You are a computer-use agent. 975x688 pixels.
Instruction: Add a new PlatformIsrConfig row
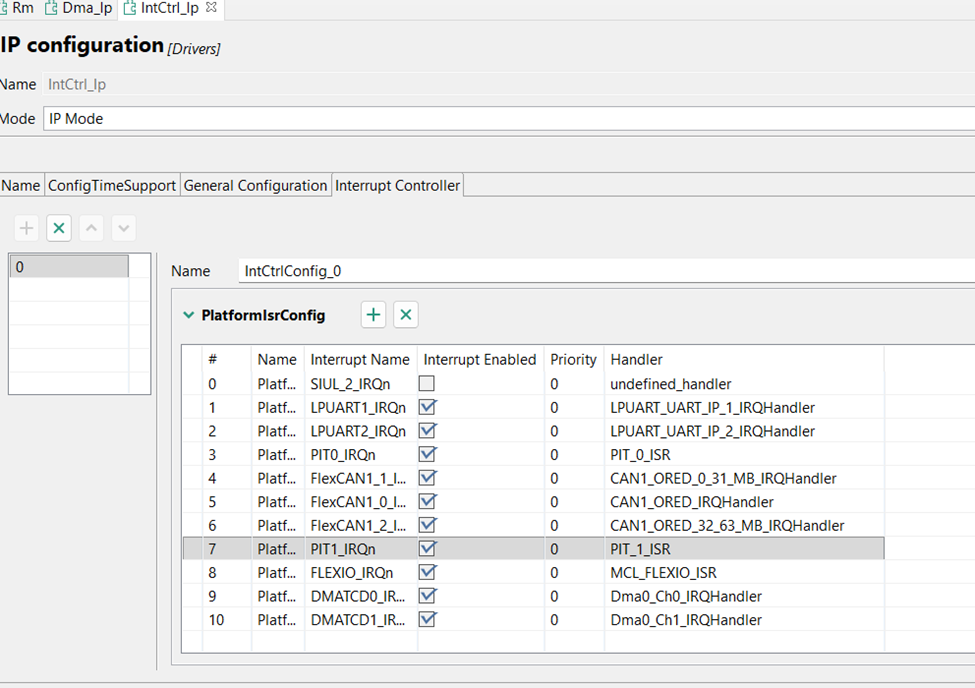point(373,315)
